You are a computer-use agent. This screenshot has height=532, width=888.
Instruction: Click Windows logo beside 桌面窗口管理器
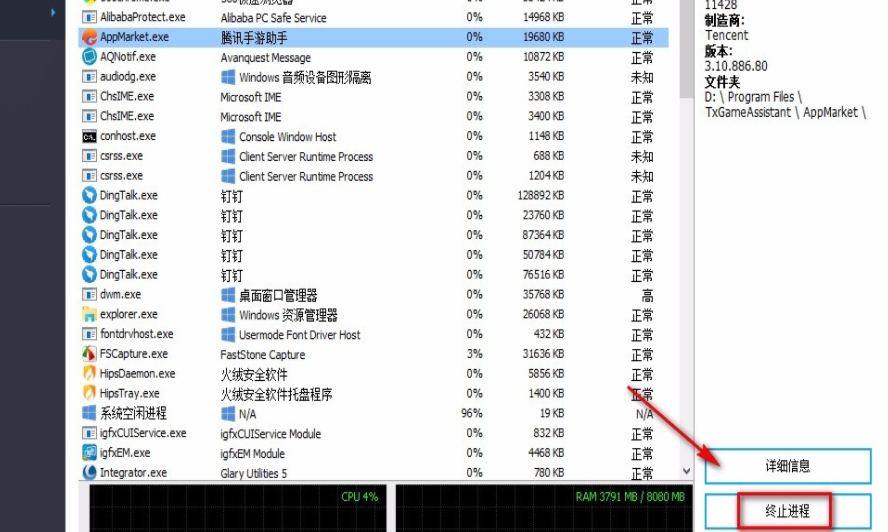tap(228, 295)
